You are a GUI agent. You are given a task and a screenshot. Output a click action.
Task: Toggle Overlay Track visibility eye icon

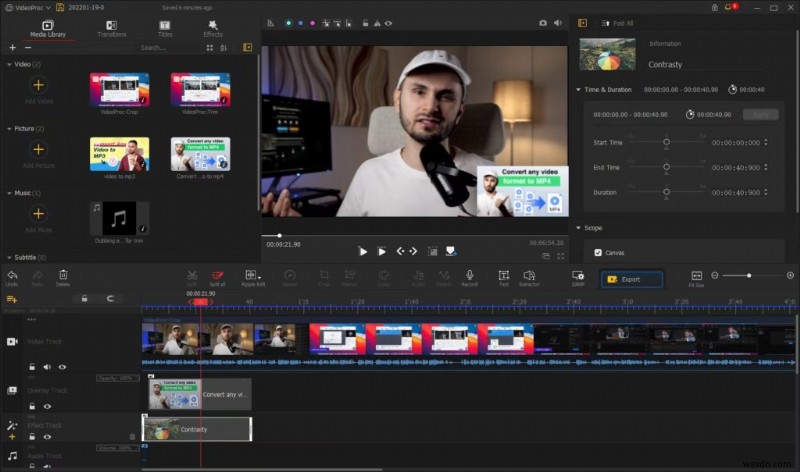click(47, 406)
